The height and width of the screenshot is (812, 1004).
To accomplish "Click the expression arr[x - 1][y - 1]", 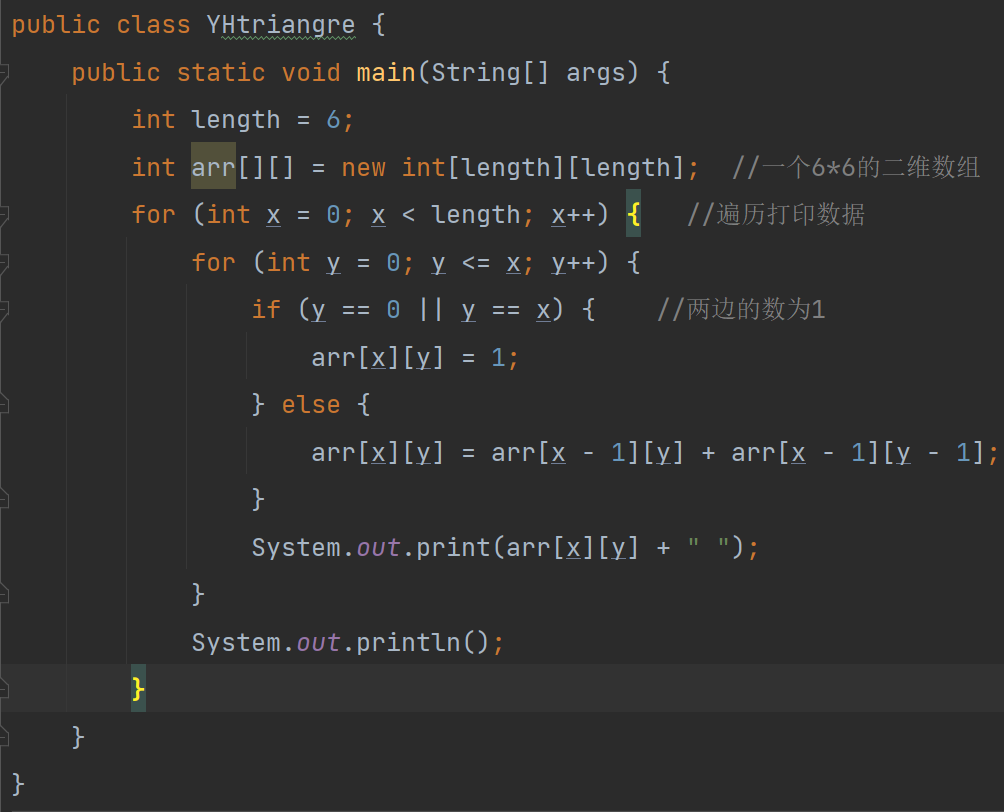I will 857,453.
